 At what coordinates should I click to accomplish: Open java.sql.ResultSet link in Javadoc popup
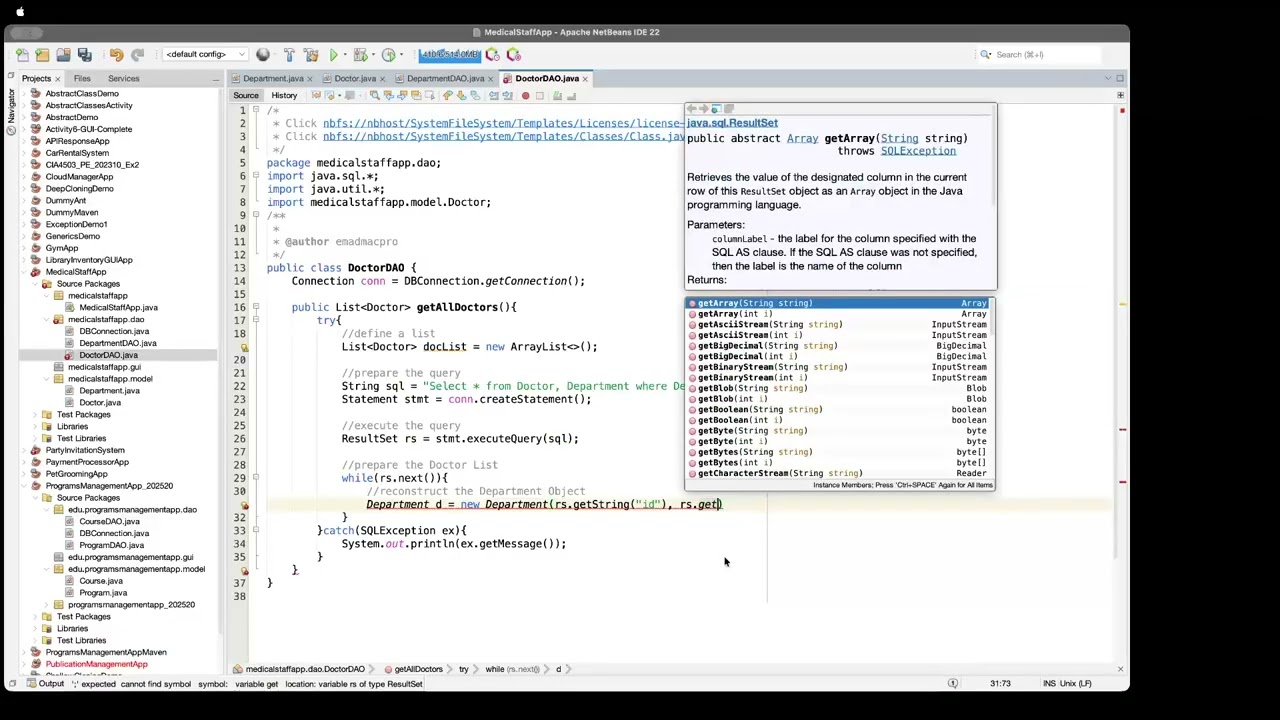pyautogui.click(x=732, y=123)
